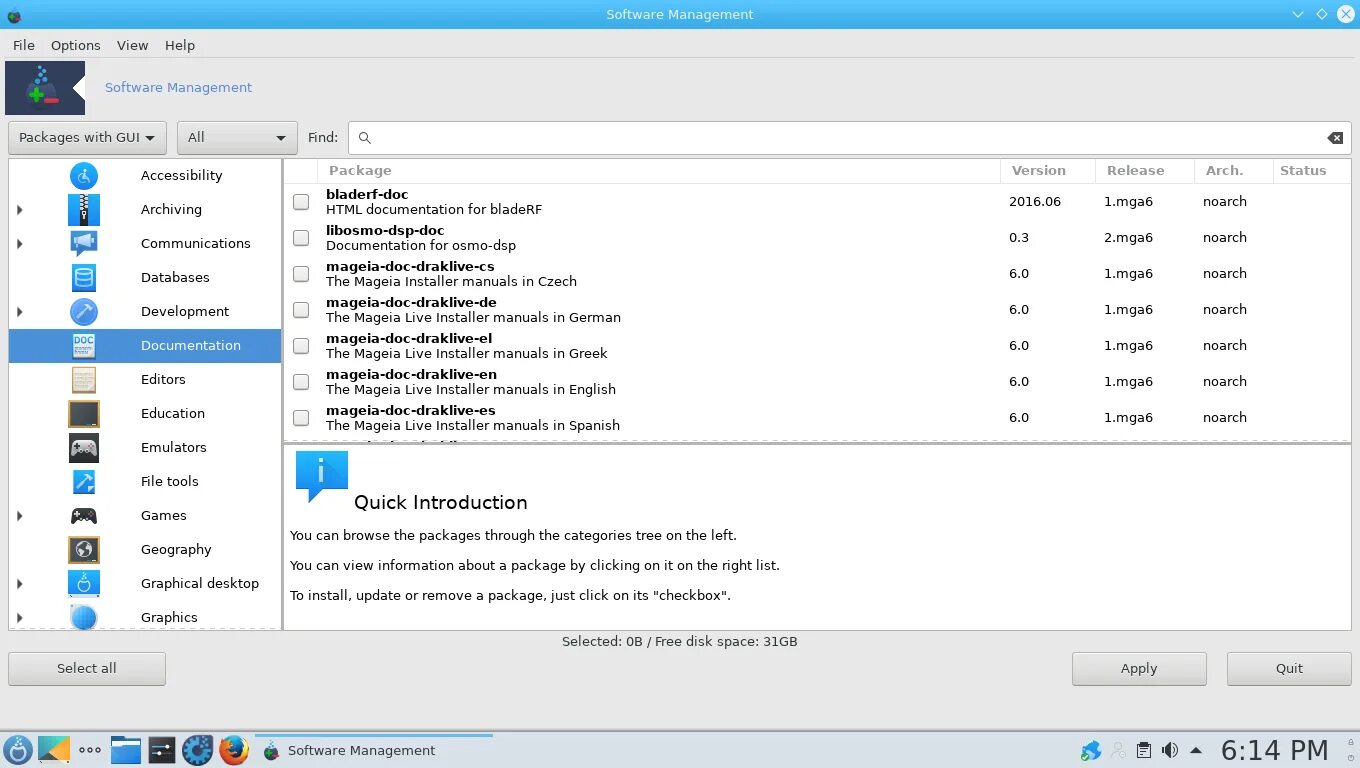
Task: Open the Packages with GUI dropdown
Action: point(86,137)
